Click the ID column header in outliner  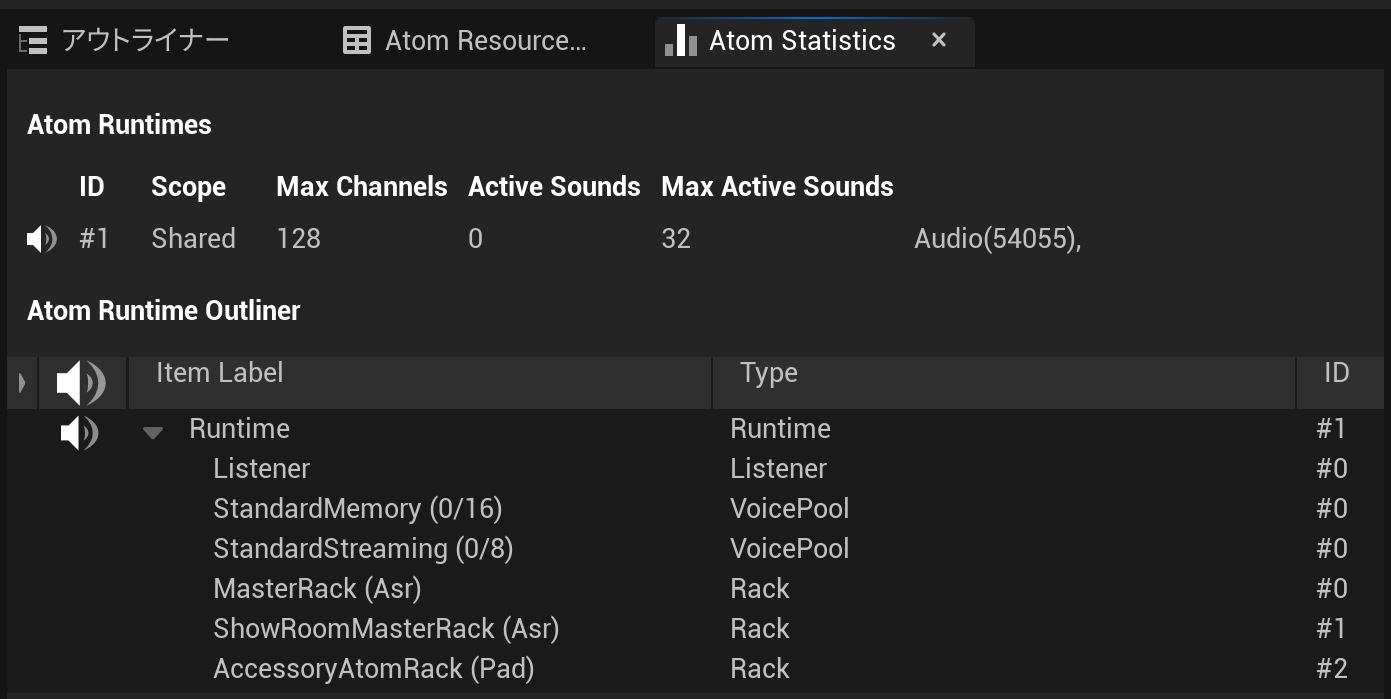[1336, 374]
